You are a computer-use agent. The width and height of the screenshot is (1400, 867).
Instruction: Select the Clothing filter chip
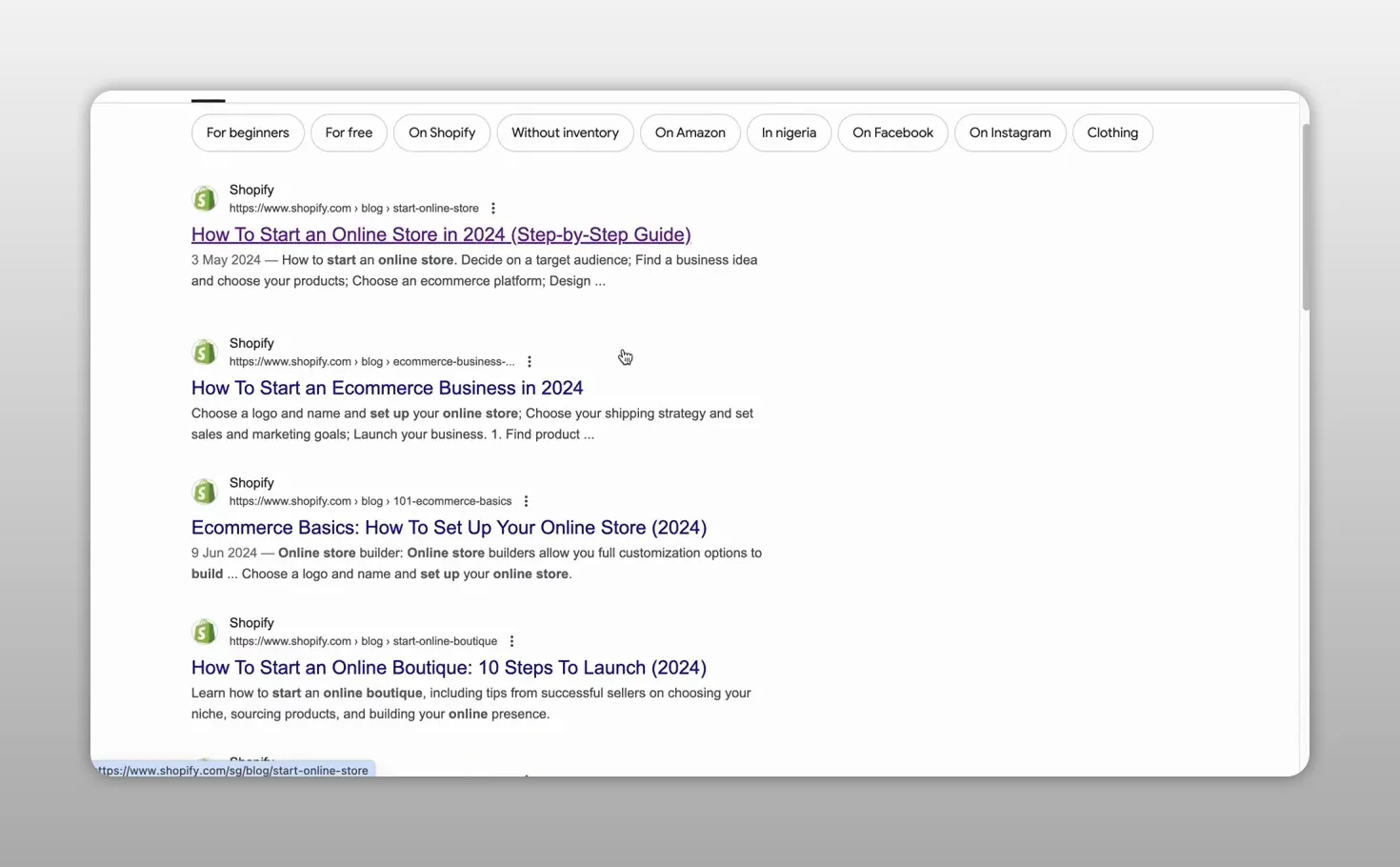(x=1112, y=132)
